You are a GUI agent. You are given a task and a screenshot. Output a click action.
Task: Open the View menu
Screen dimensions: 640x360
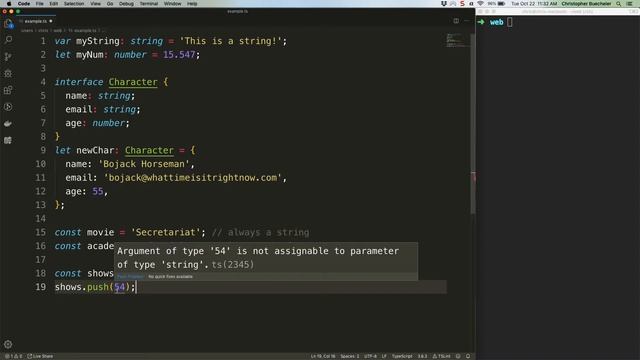click(x=96, y=4)
